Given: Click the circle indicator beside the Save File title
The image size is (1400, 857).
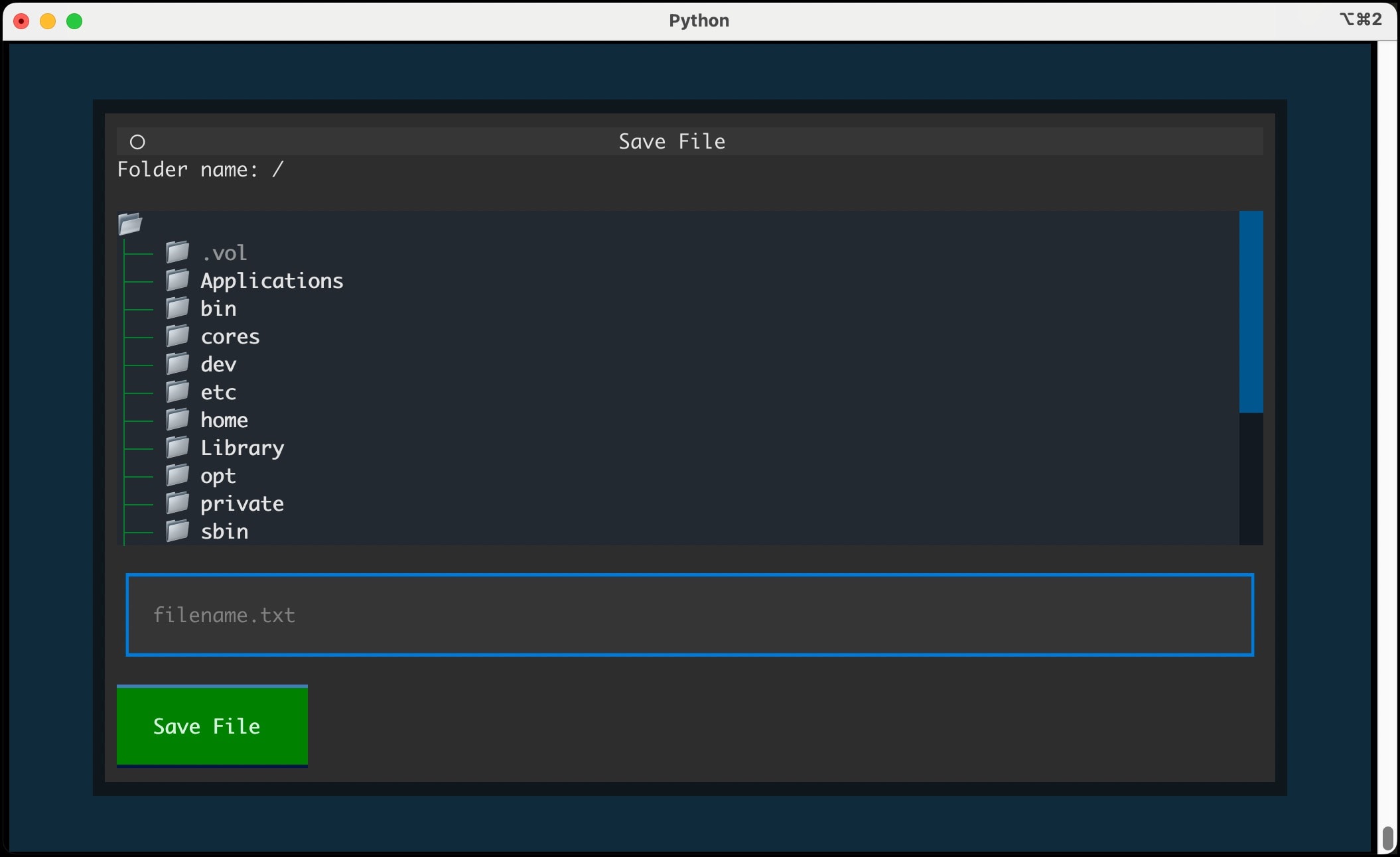Looking at the screenshot, I should 137,141.
